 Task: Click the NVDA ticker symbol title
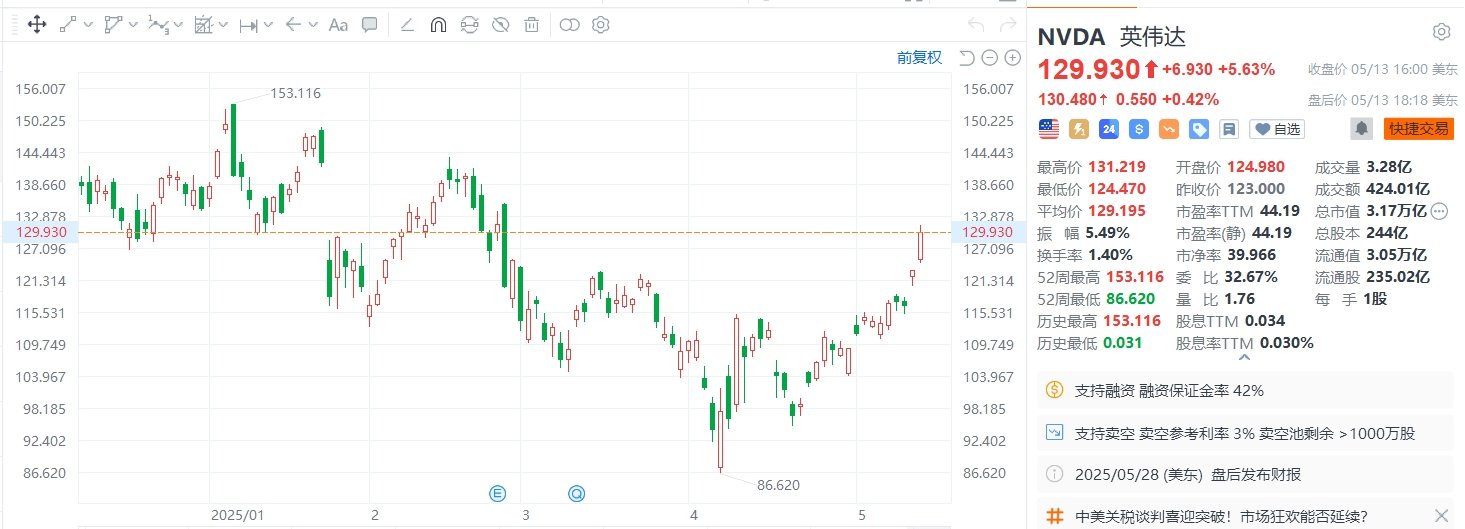[1072, 38]
